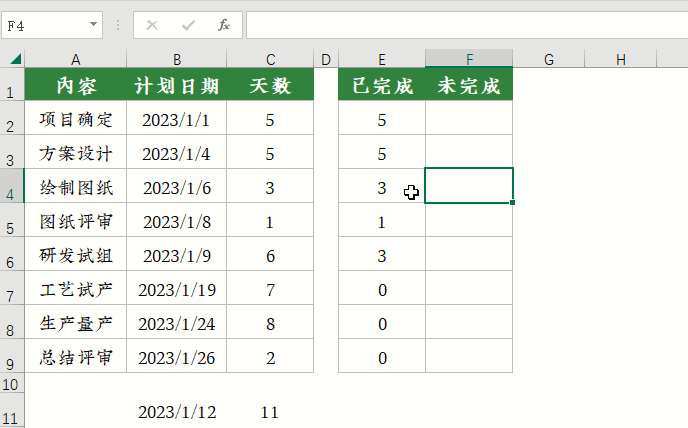688x428 pixels.
Task: Open the Name Box dropdown arrow
Action: click(x=93, y=25)
